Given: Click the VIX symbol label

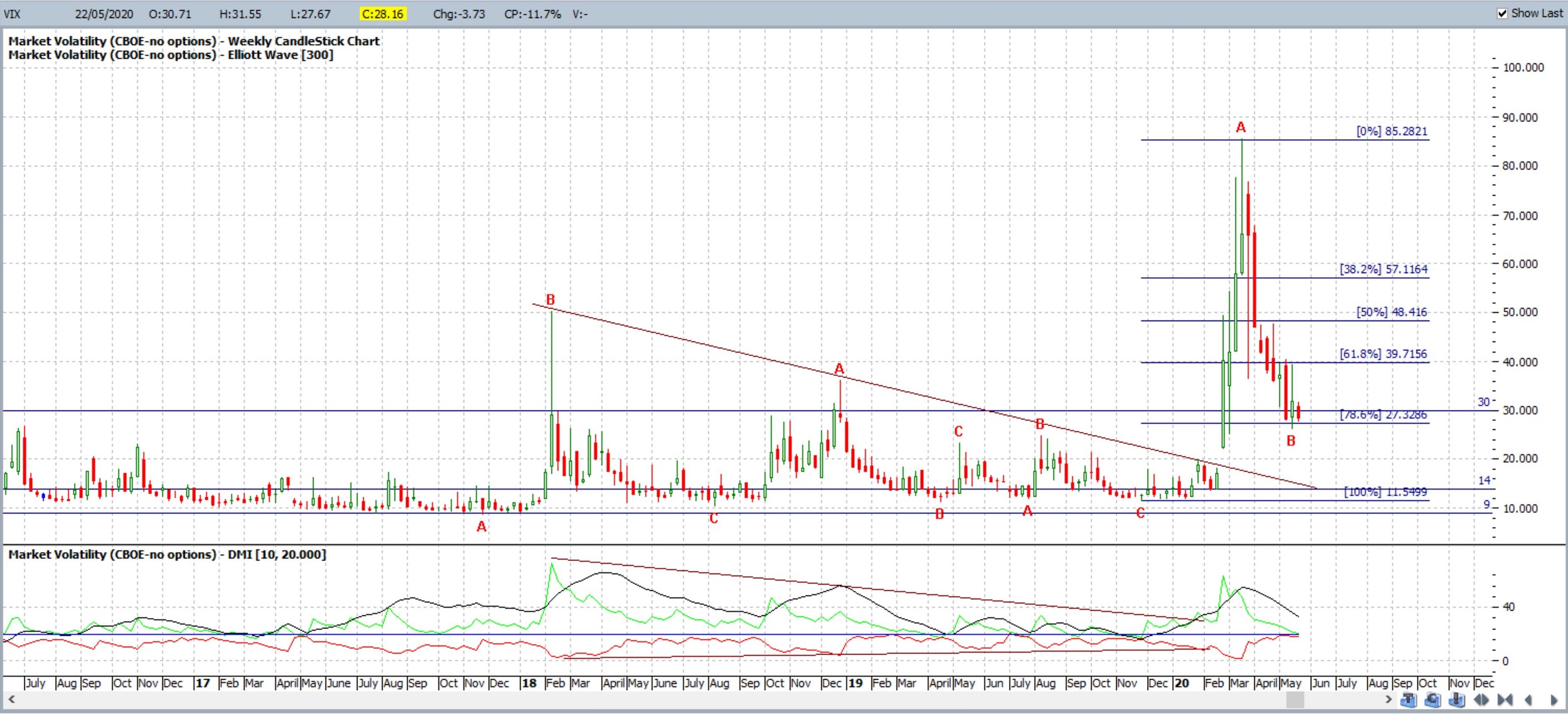Looking at the screenshot, I should (12, 14).
